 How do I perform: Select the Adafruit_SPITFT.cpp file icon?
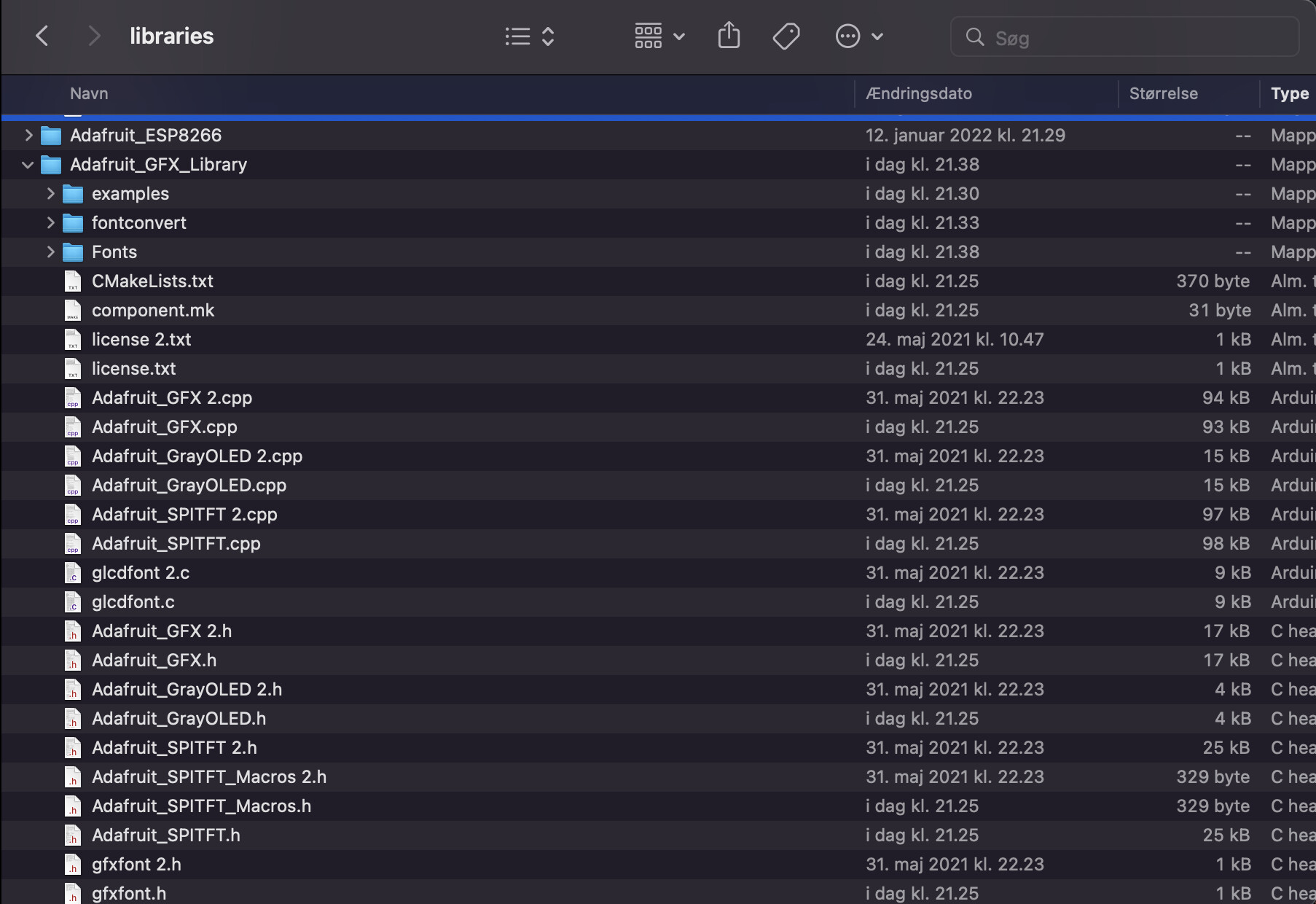(x=73, y=543)
